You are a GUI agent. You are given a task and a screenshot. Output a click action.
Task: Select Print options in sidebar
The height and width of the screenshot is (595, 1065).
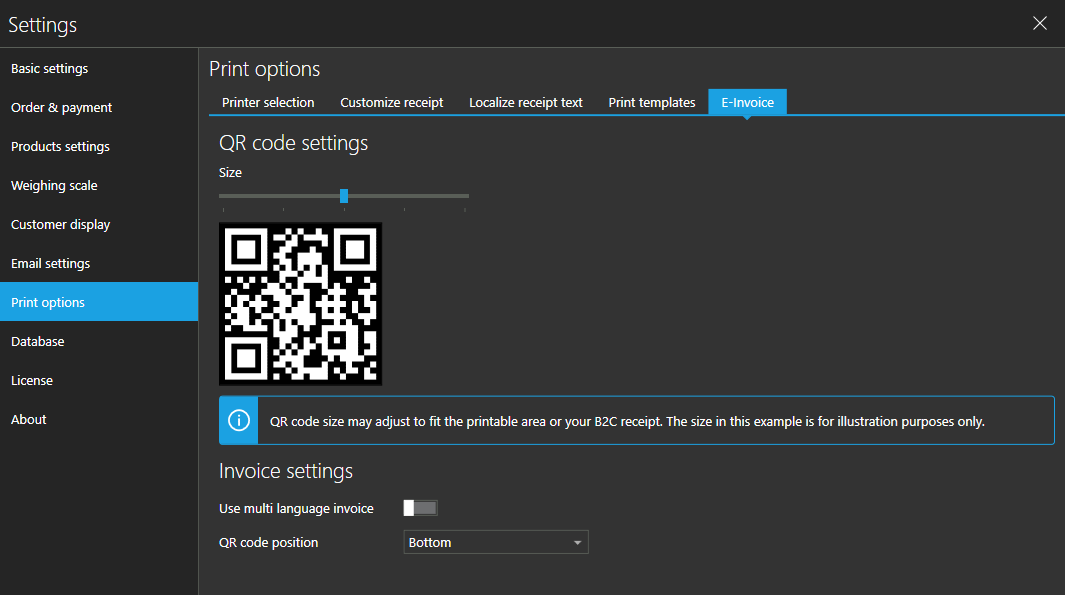[99, 302]
